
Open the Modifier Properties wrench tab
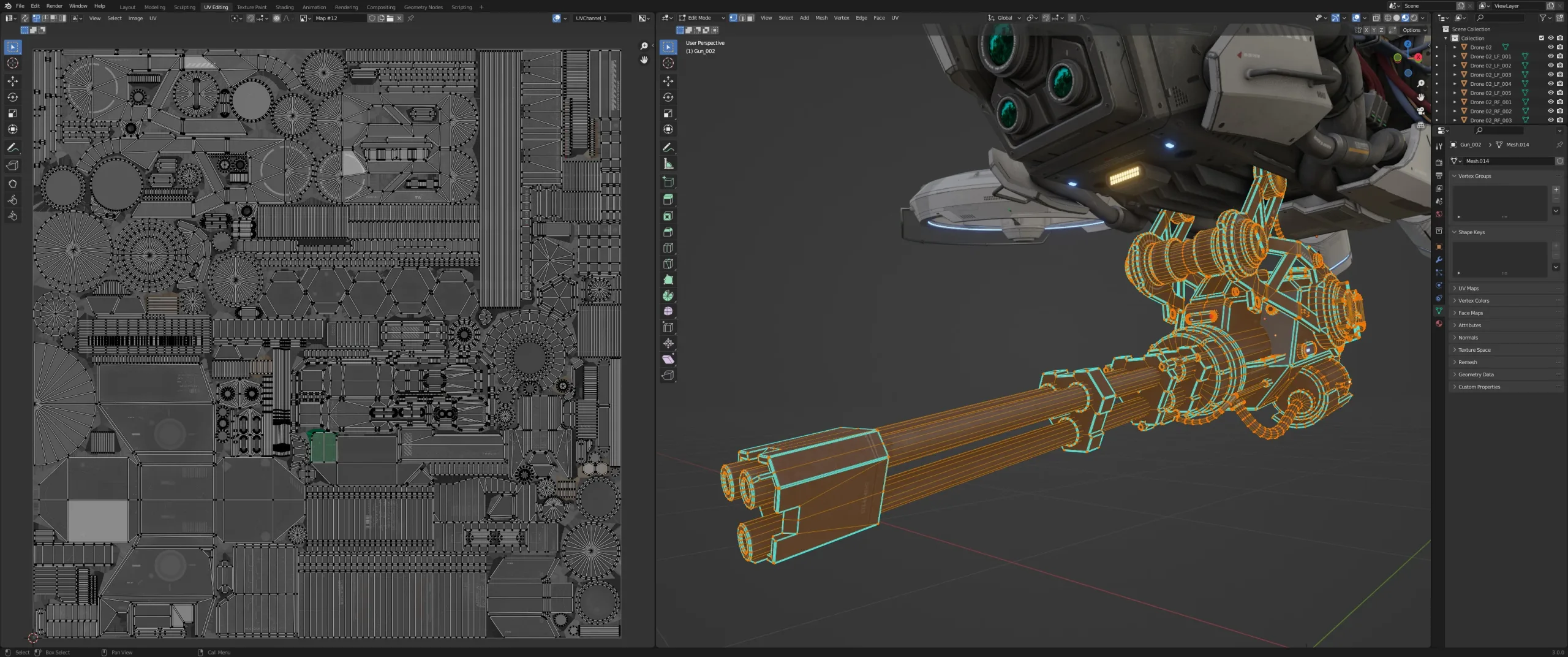[x=1439, y=259]
